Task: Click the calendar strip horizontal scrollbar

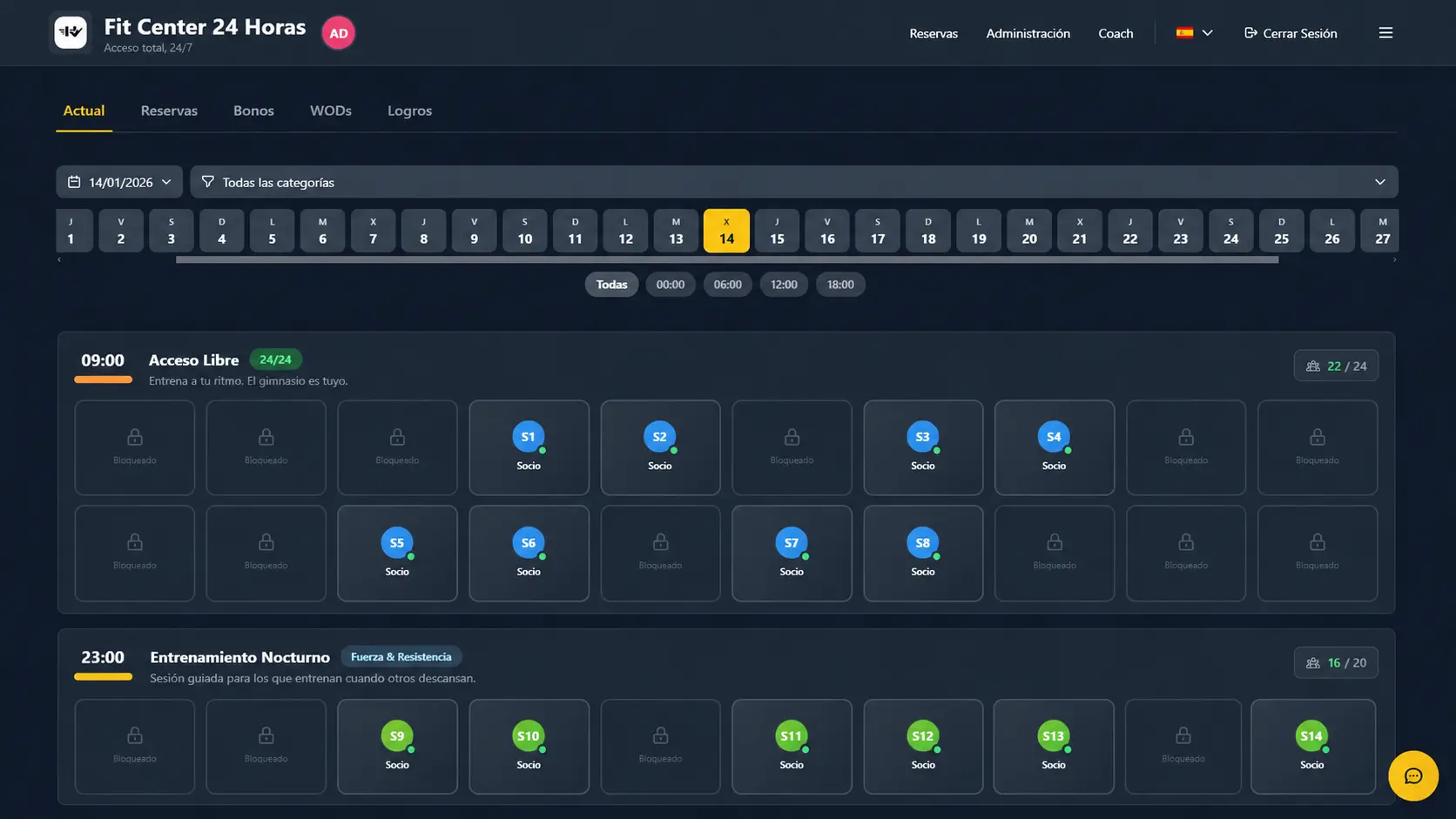Action: (726, 259)
